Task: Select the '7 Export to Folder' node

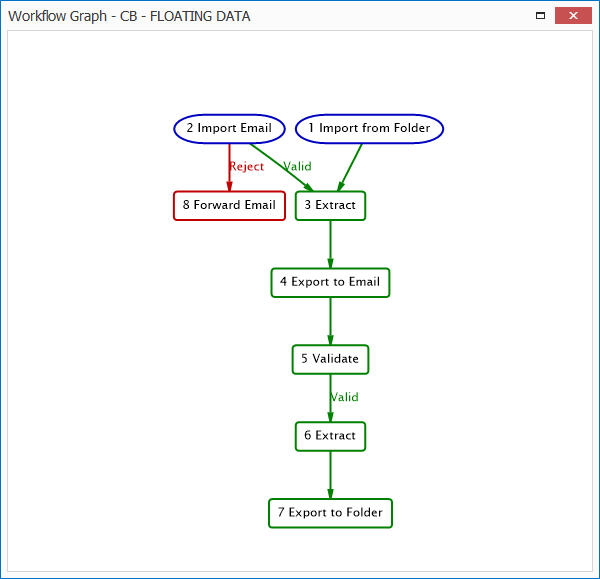Action: click(330, 513)
